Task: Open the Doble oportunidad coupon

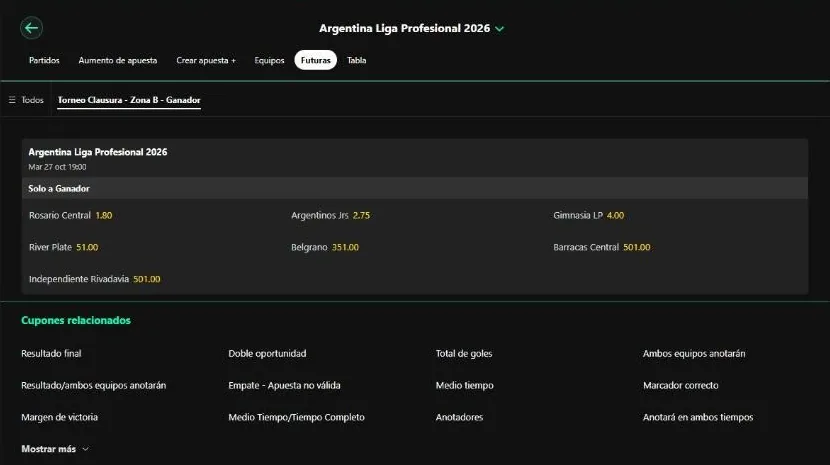Action: (x=267, y=353)
